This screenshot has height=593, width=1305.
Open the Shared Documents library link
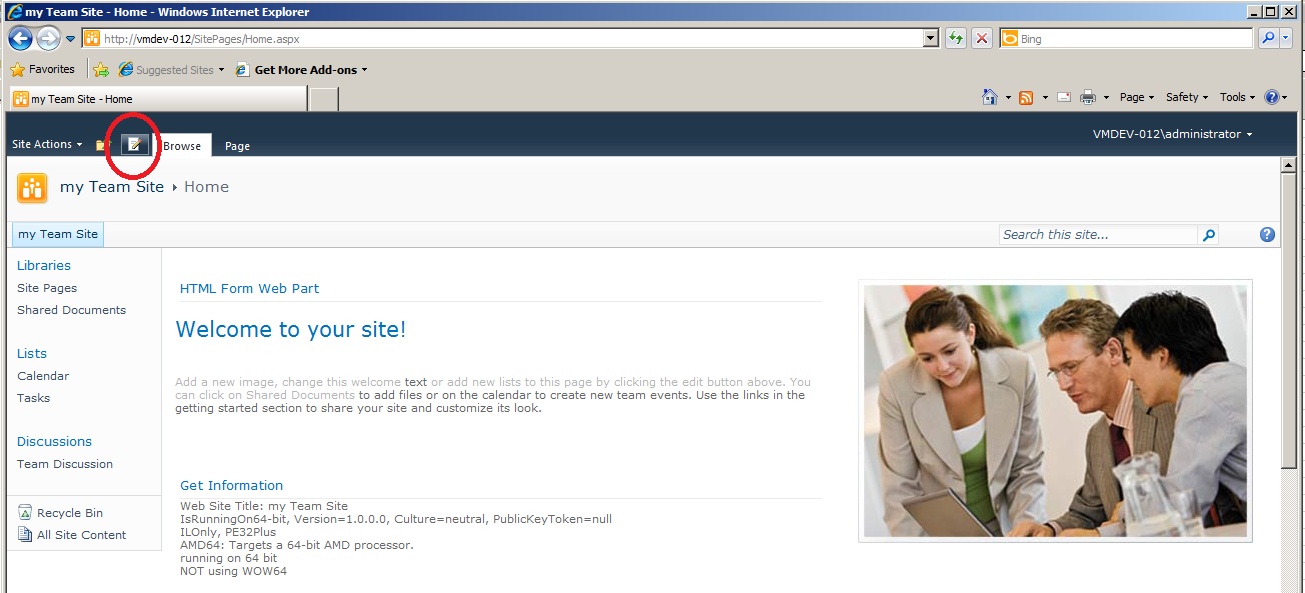click(x=72, y=310)
